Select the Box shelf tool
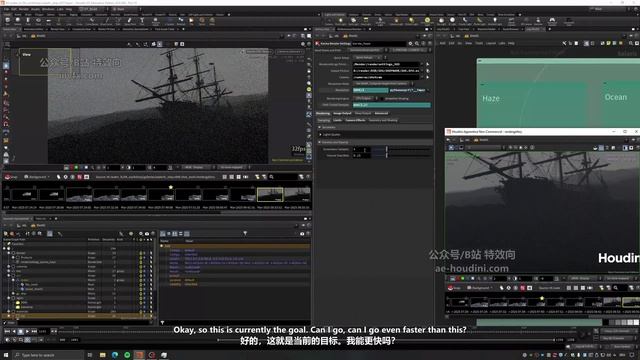This screenshot has height=360, width=640. click(7, 20)
